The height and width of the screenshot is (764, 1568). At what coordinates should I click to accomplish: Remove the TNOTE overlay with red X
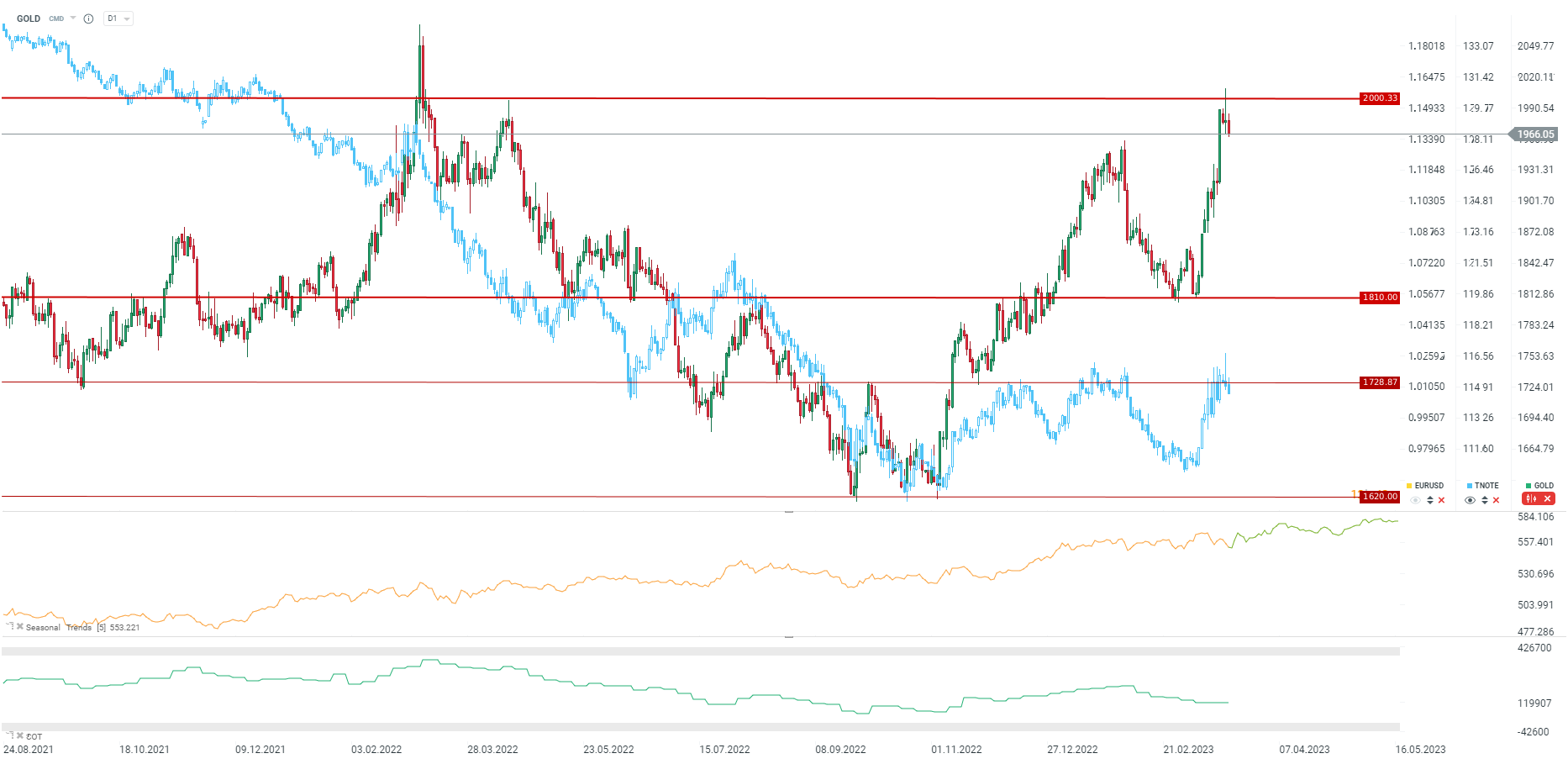click(x=1496, y=500)
